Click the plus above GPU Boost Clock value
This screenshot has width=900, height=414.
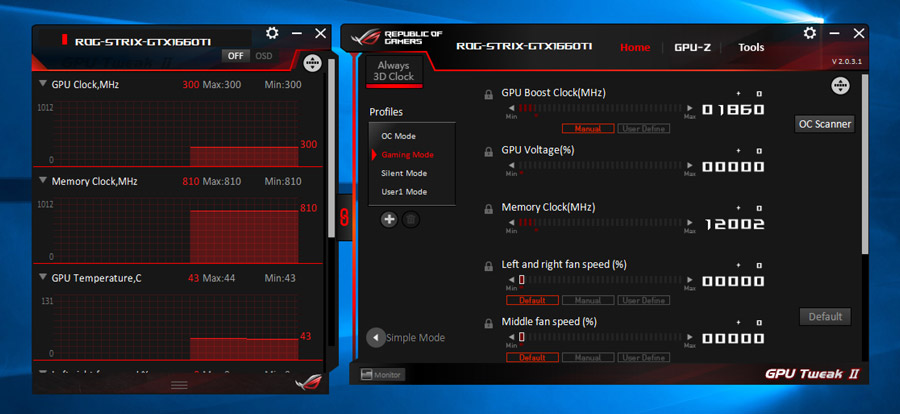(739, 94)
